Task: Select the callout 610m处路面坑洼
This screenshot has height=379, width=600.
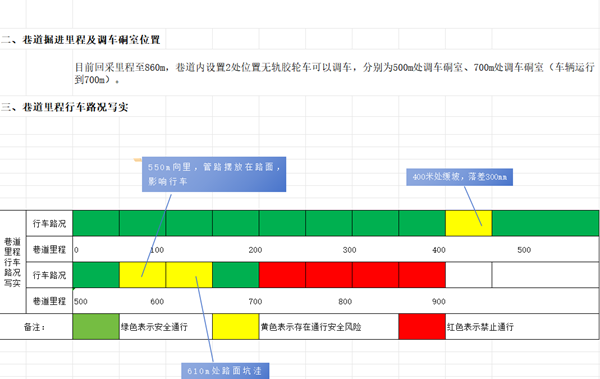Action: pos(225,371)
